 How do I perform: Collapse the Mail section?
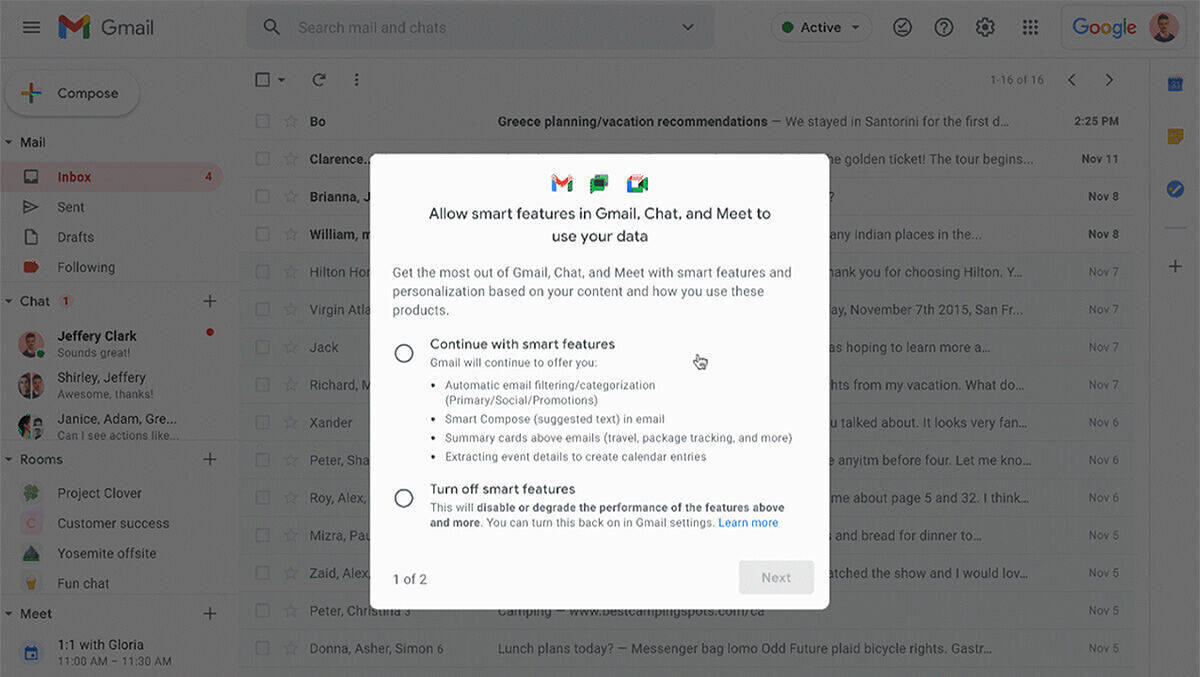point(9,142)
